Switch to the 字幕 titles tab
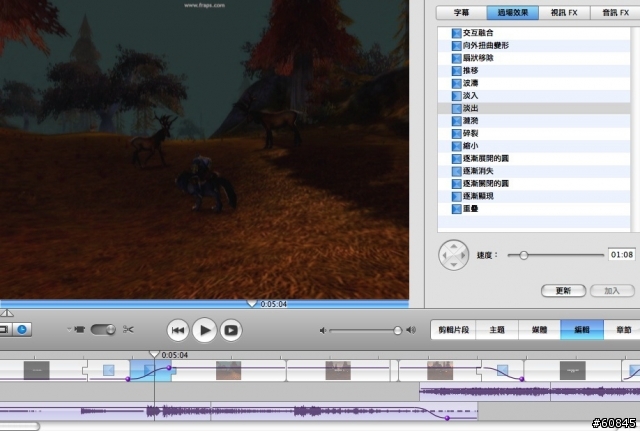This screenshot has height=431, width=640. point(461,13)
